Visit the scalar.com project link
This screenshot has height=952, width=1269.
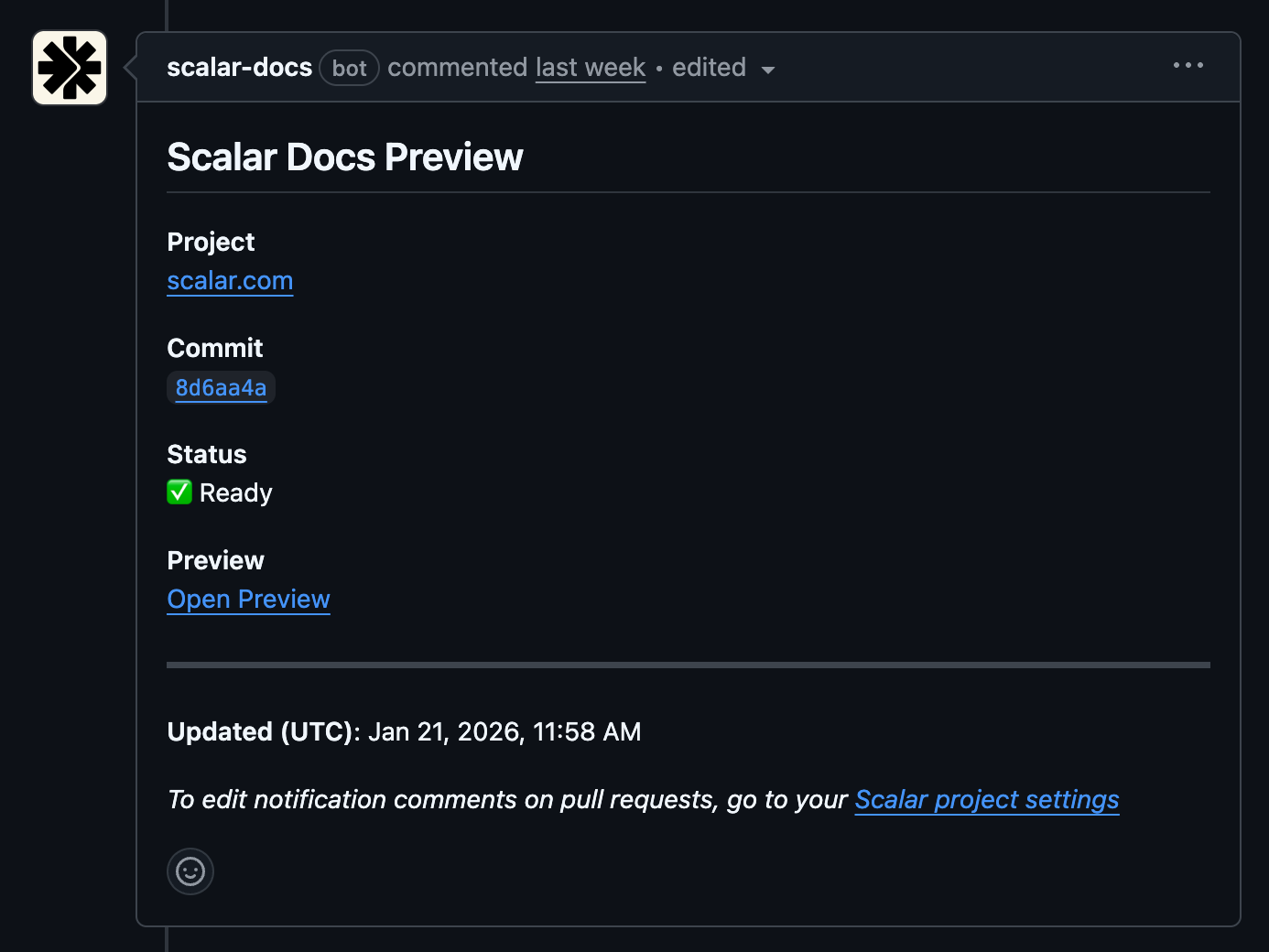pyautogui.click(x=230, y=281)
